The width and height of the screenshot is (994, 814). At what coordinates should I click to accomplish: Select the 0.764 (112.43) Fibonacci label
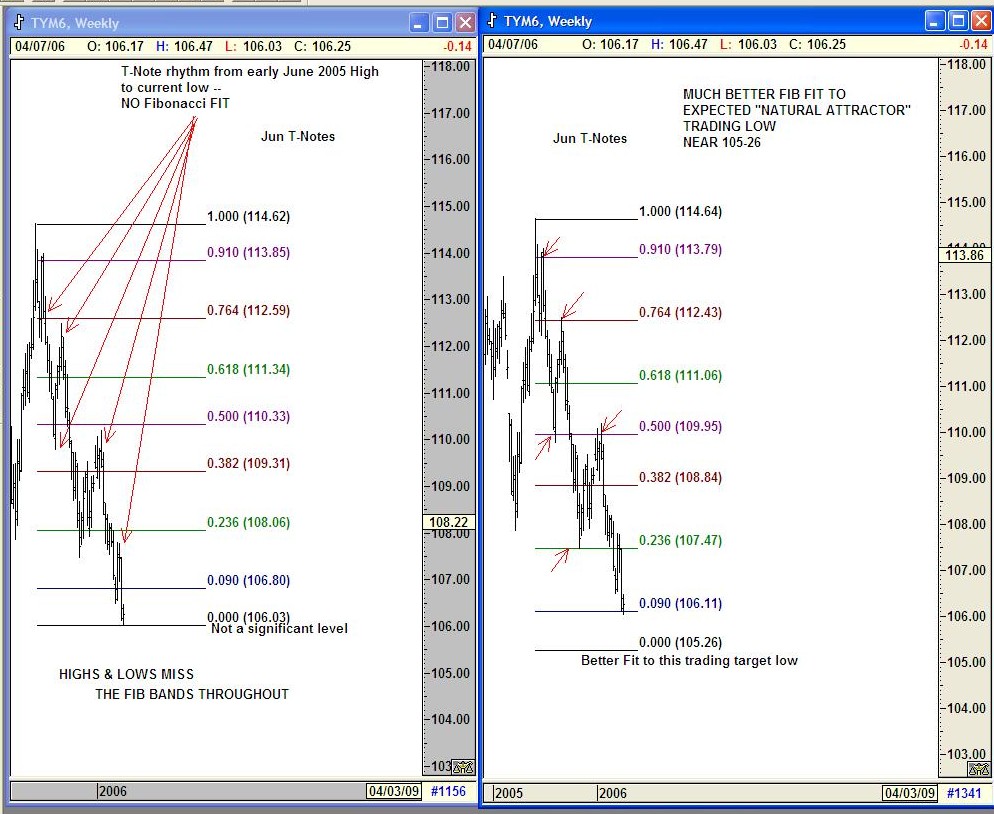pyautogui.click(x=680, y=312)
